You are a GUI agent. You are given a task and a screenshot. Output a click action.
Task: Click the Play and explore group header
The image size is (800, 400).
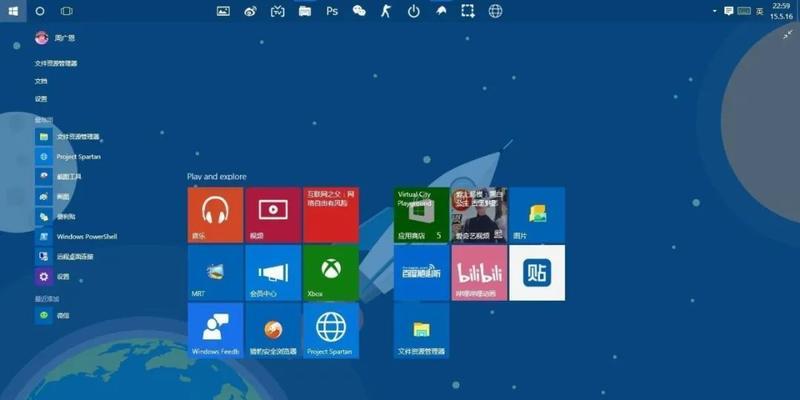tap(216, 177)
